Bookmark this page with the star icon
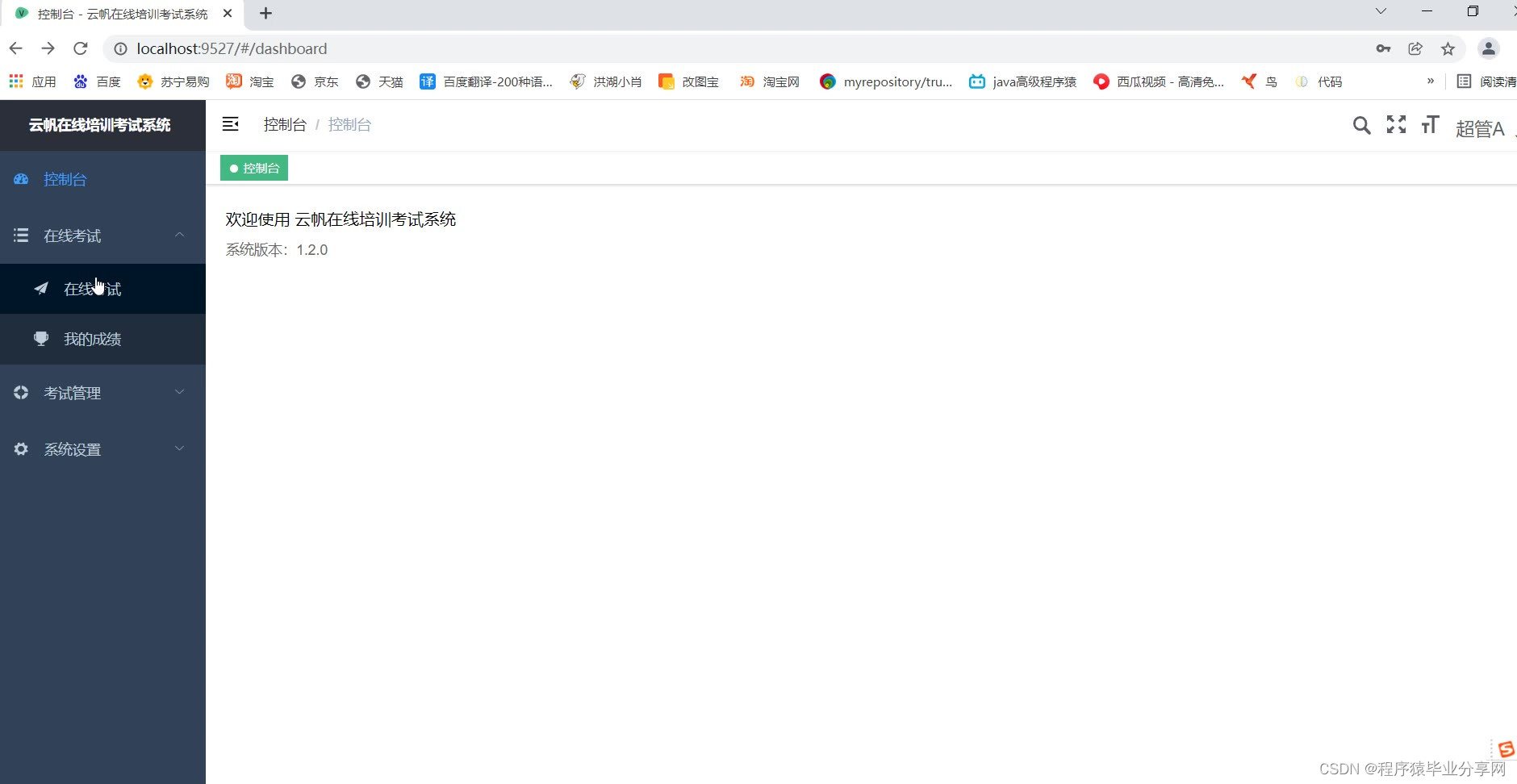1517x784 pixels. [x=1448, y=48]
